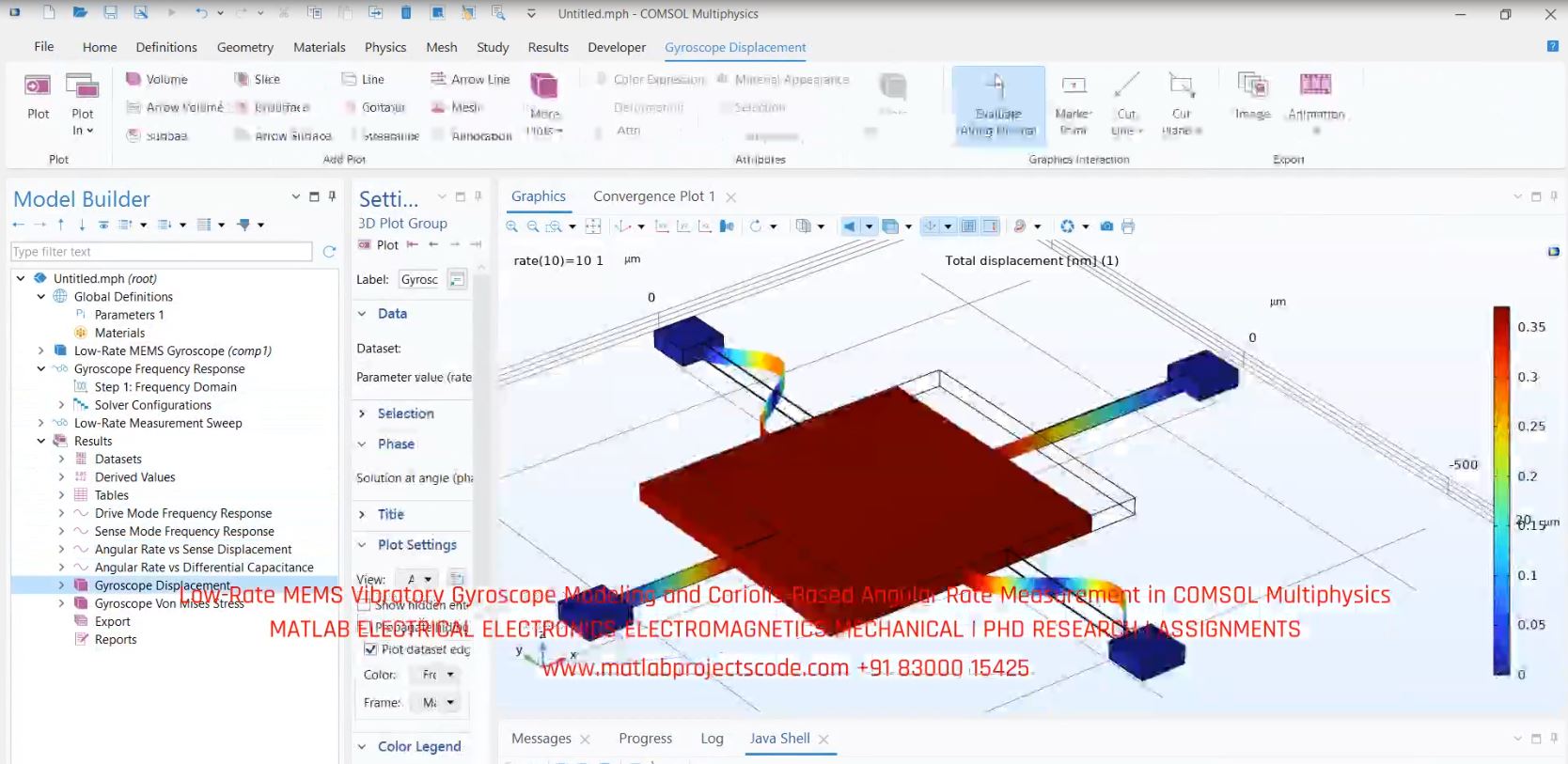Select the Parameters 1 node
Image resolution: width=1568 pixels, height=764 pixels.
[129, 315]
